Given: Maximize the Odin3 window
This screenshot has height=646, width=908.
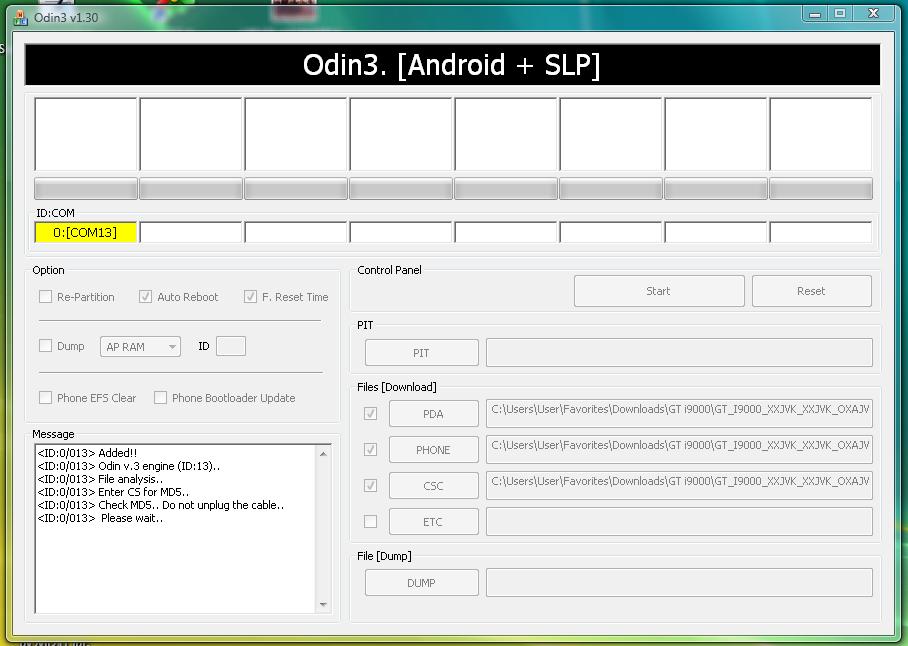Looking at the screenshot, I should 840,14.
